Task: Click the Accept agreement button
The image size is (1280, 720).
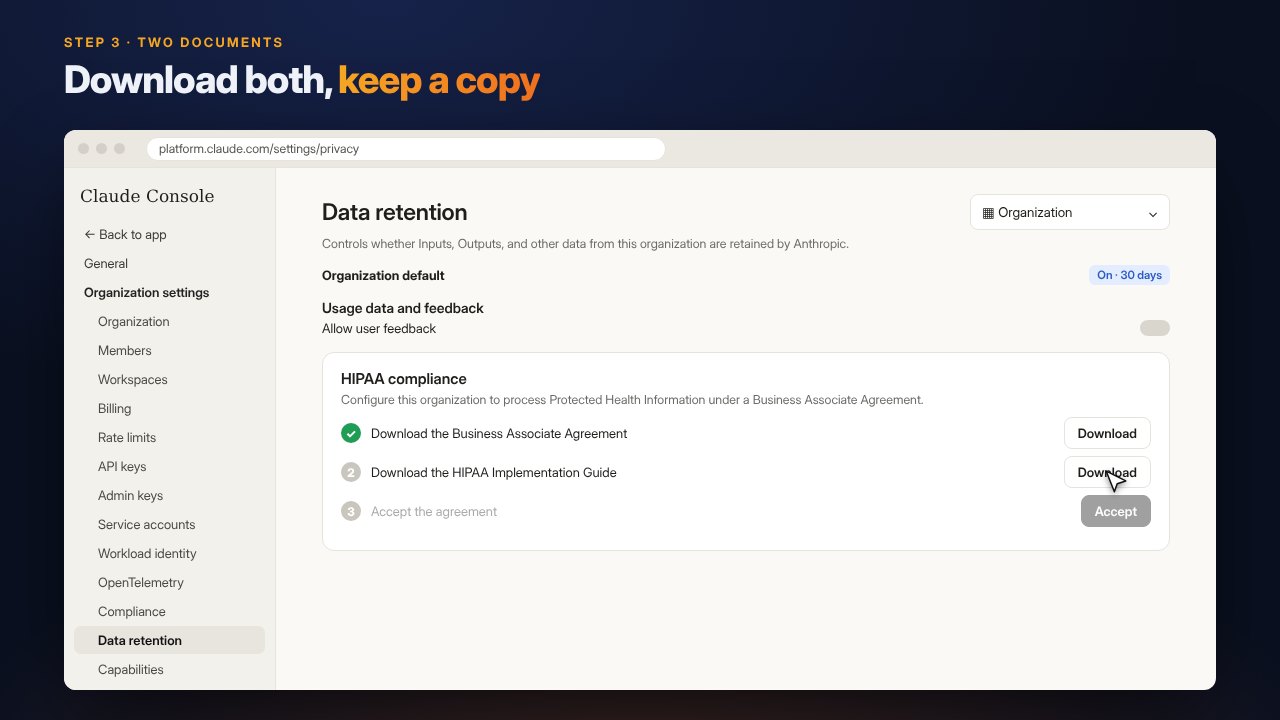Action: pos(1115,511)
